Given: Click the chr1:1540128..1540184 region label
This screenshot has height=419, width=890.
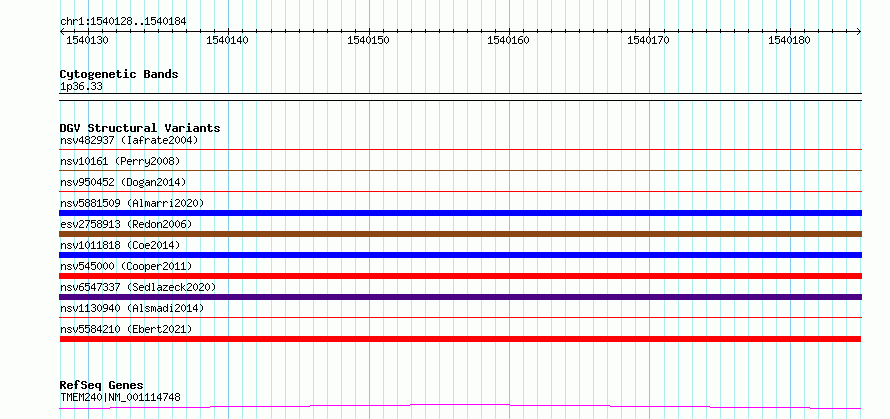Looking at the screenshot, I should (x=123, y=21).
